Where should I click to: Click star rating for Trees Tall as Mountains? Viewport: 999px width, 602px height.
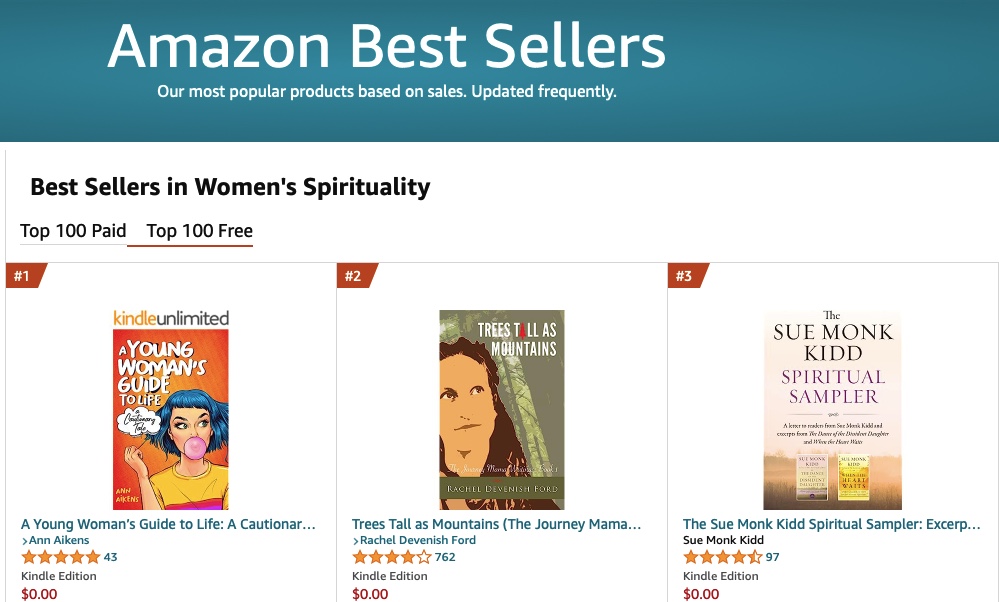pos(391,557)
